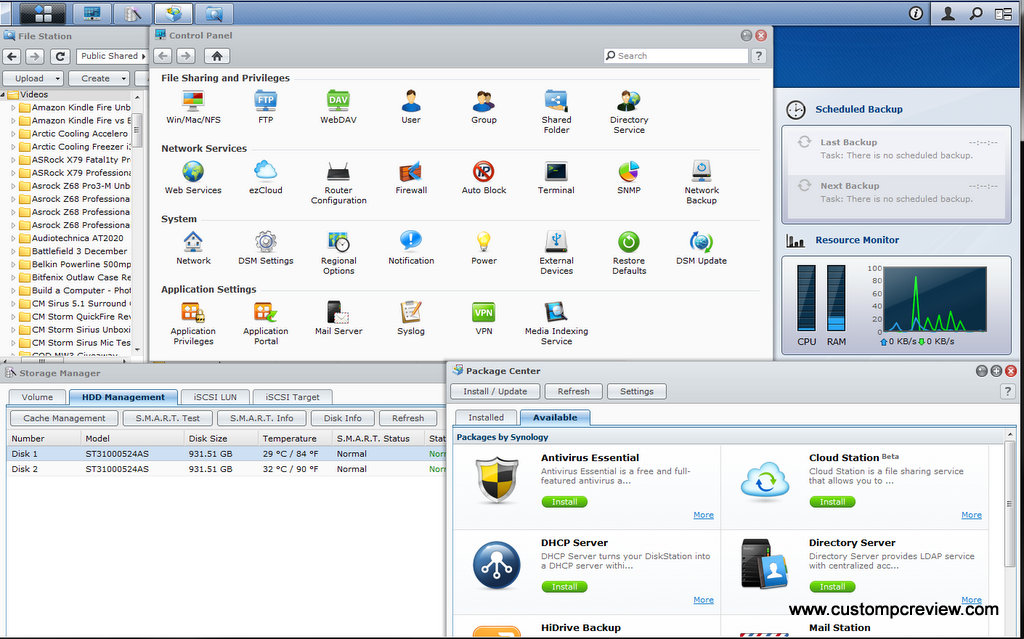This screenshot has height=639, width=1024.
Task: Open Router Configuration
Action: tap(338, 182)
